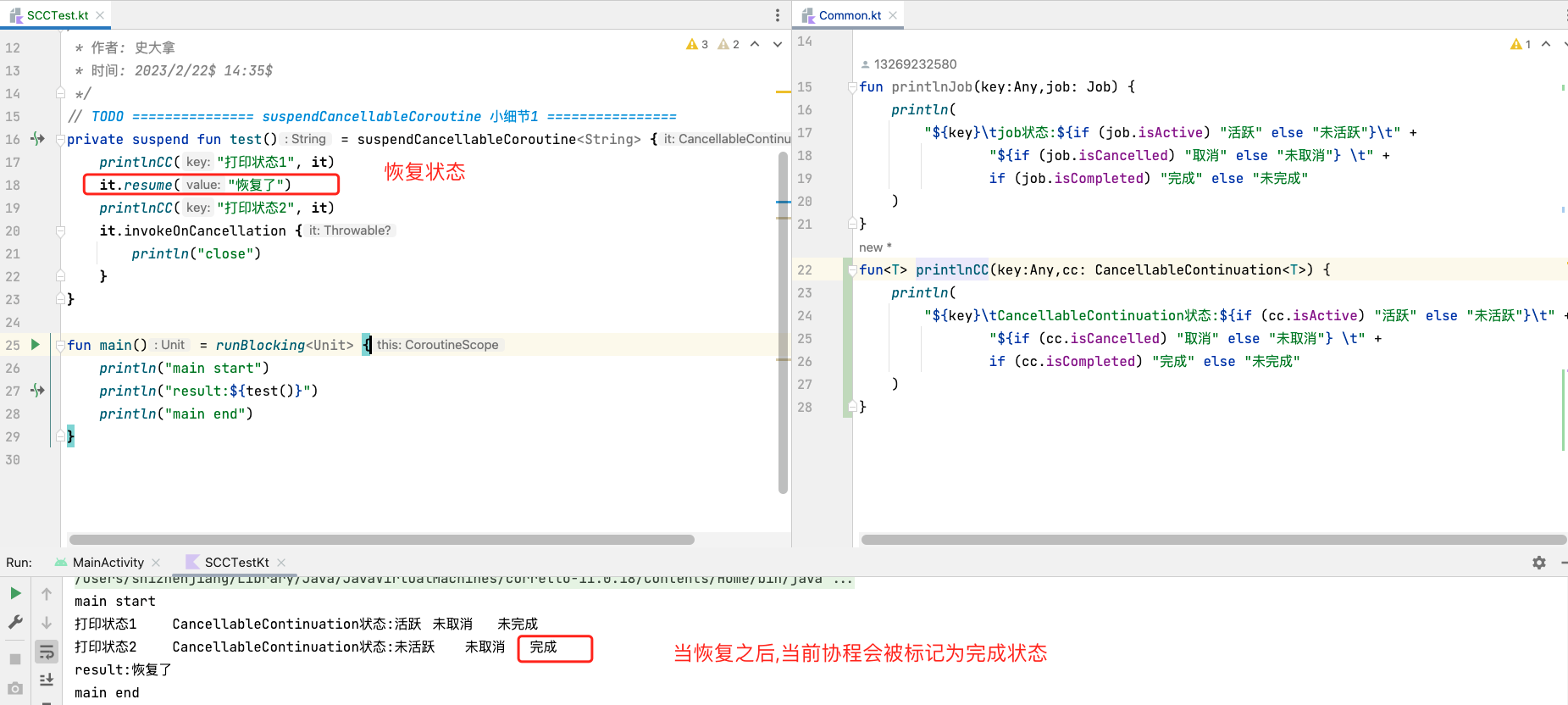Click the author hint 13269232580
This screenshot has width=1568, height=705.
point(908,64)
